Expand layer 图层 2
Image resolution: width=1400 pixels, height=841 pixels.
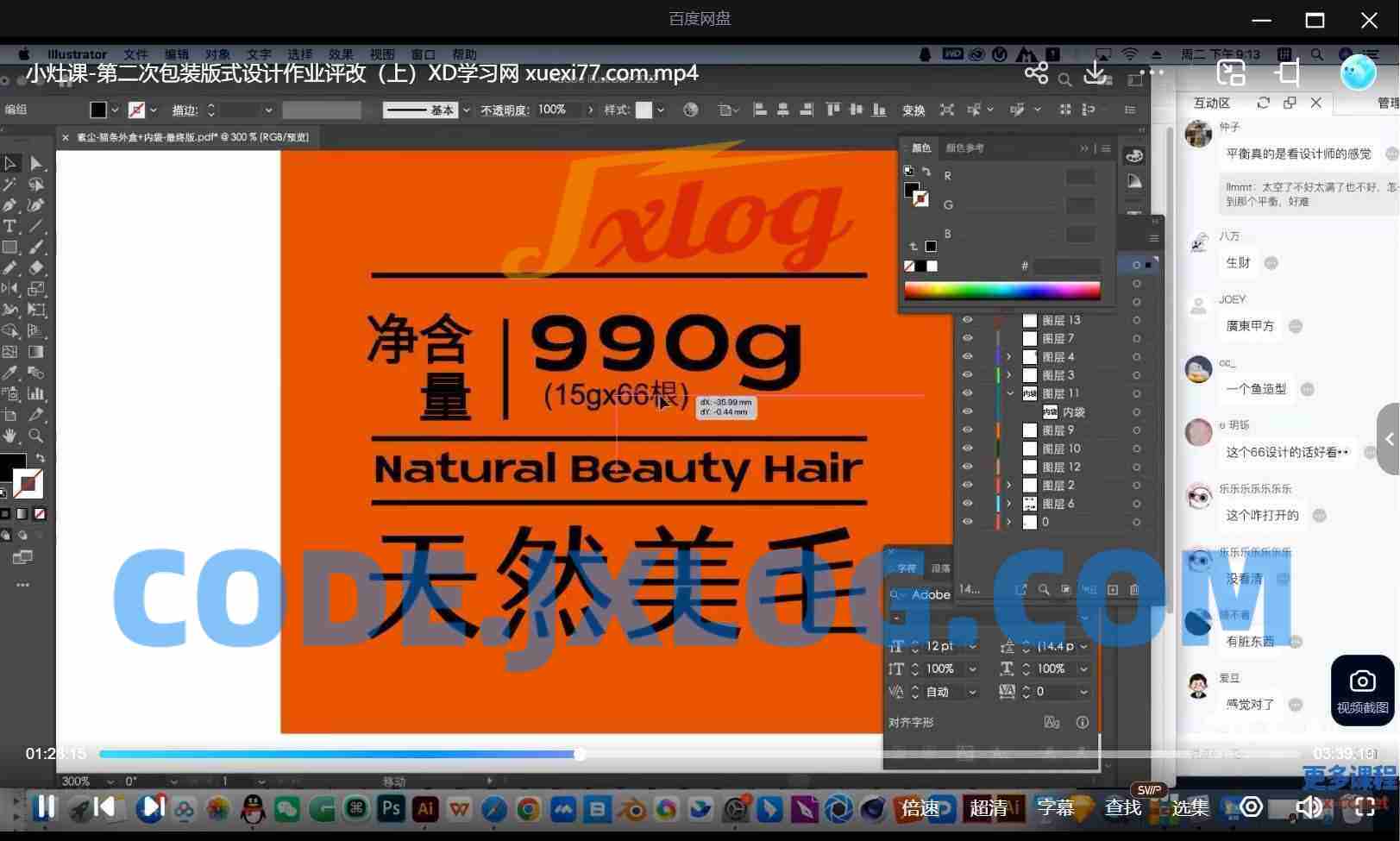click(x=1009, y=485)
